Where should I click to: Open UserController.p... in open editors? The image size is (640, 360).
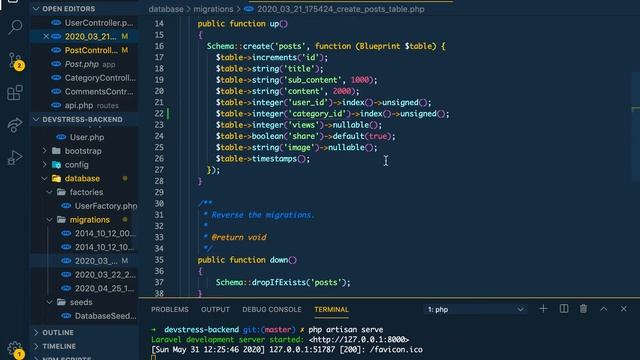pos(84,22)
